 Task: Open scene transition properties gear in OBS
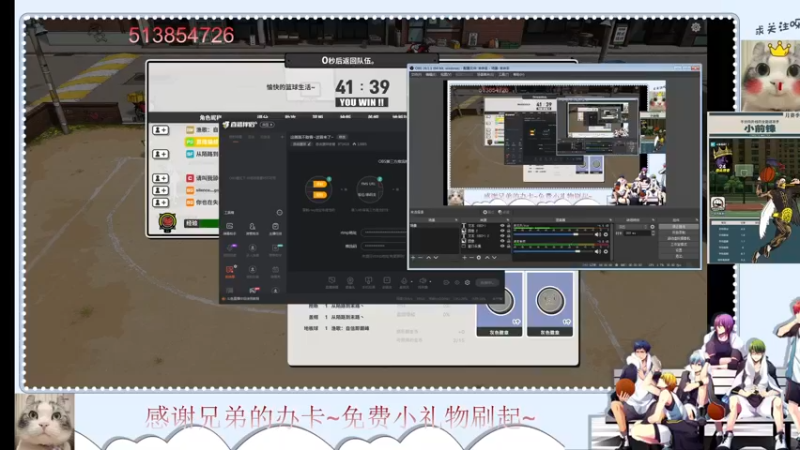[x=653, y=227]
